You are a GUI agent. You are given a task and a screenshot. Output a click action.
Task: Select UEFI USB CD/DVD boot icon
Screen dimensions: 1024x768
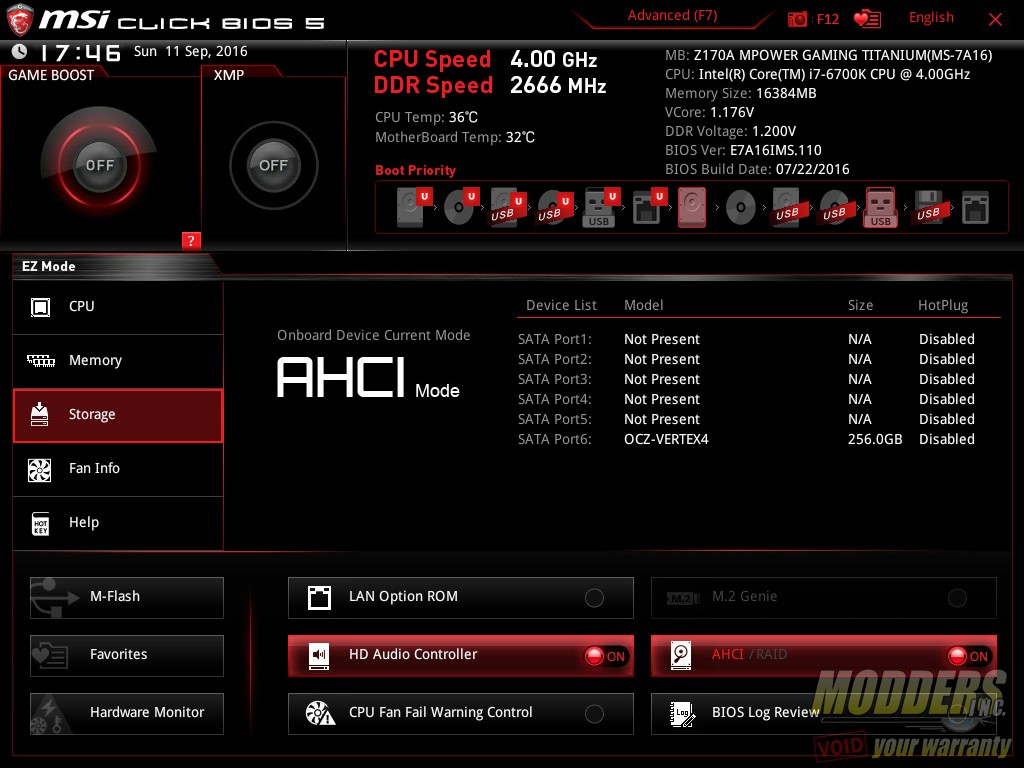point(554,207)
